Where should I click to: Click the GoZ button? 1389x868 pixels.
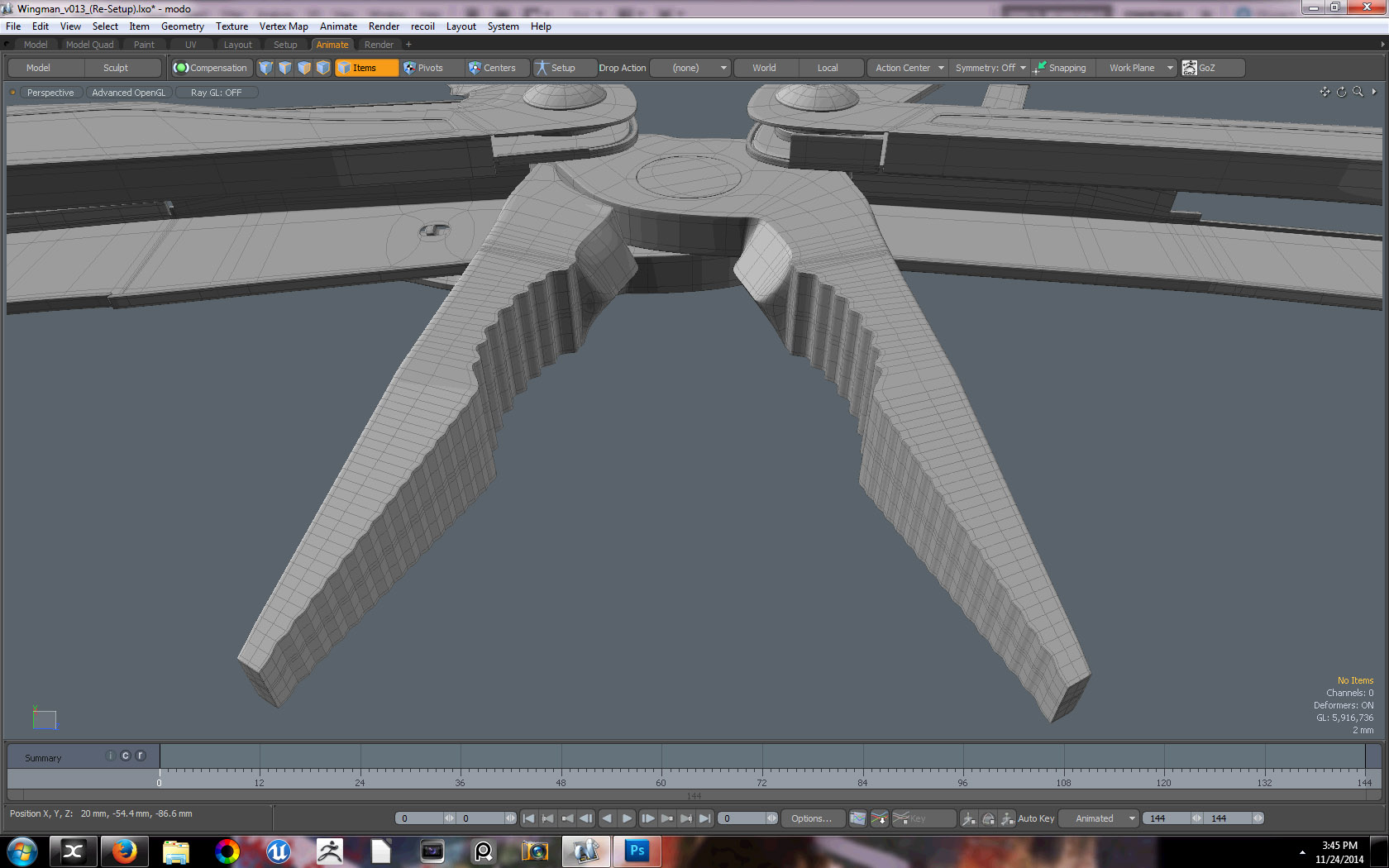1212,68
